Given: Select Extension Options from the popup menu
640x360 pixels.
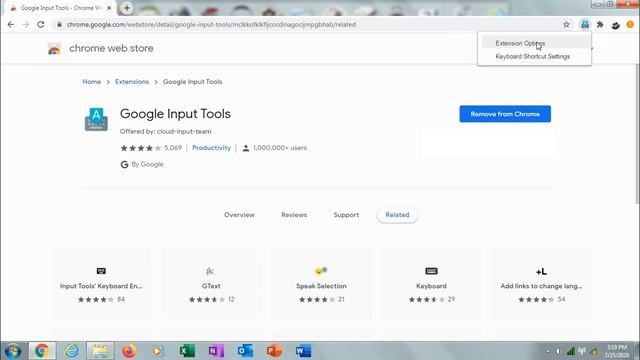Looking at the screenshot, I should [x=535, y=43].
